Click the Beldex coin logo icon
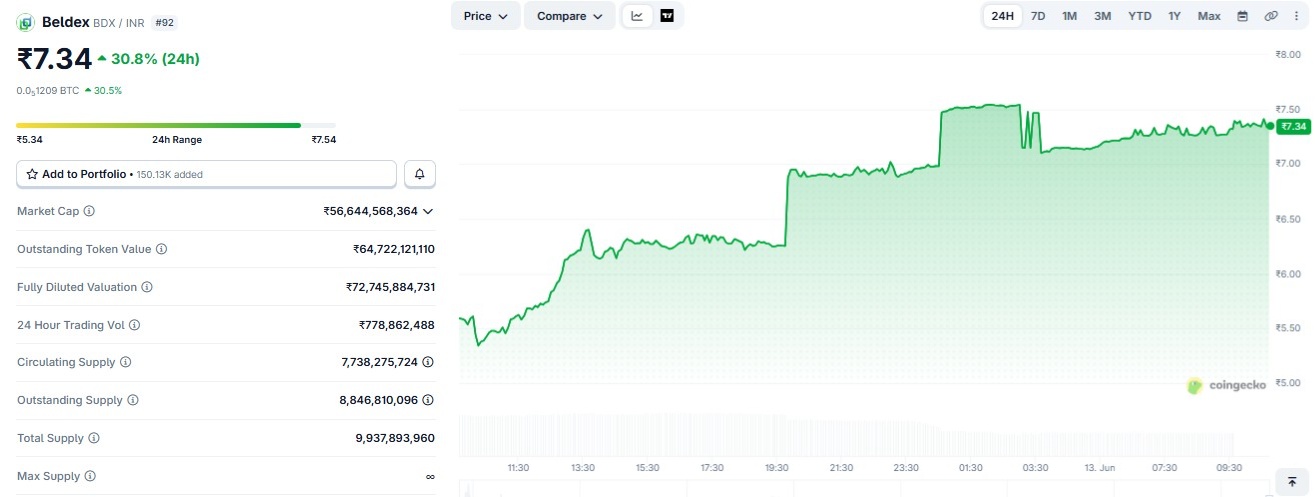The image size is (1315, 497). pos(26,22)
